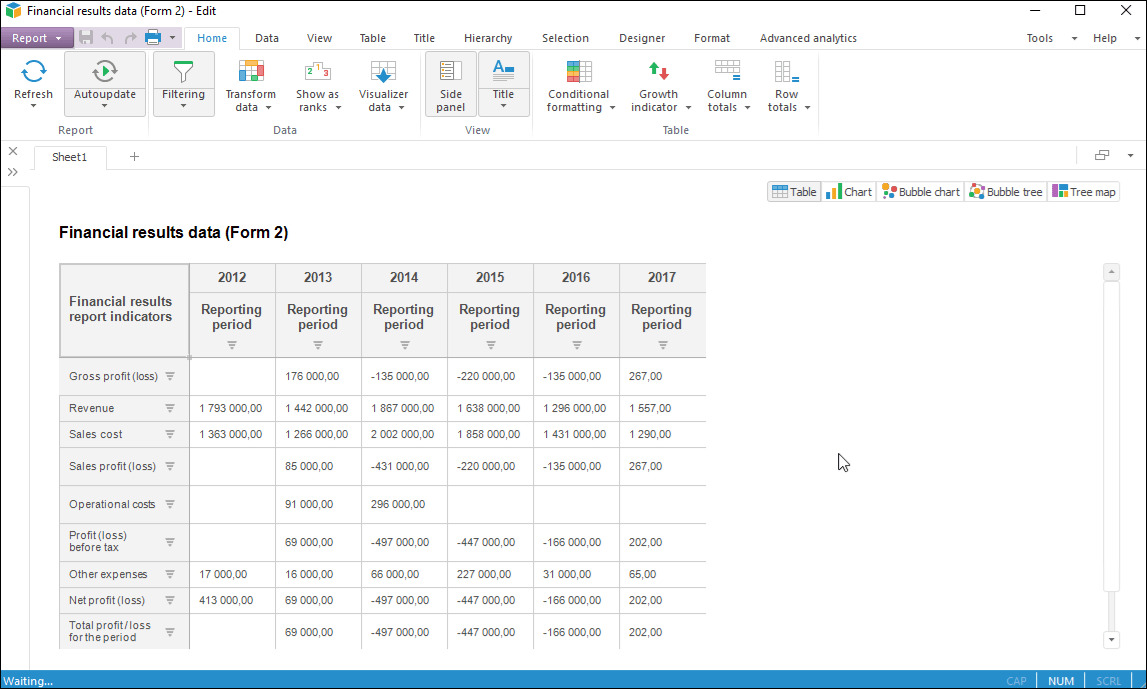Click the print icon in quick access bar
The width and height of the screenshot is (1147, 689).
tap(153, 38)
